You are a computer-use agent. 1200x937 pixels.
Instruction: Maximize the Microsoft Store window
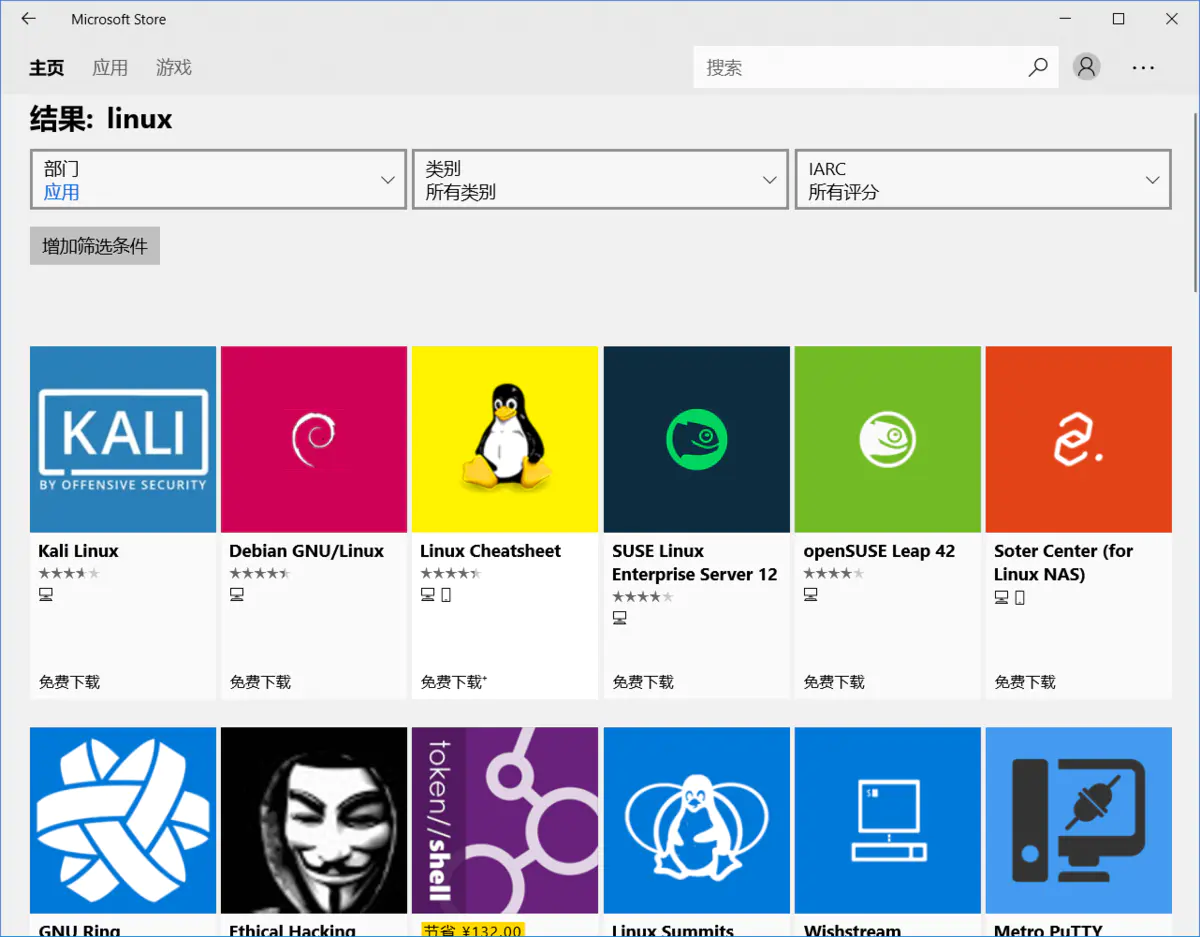(x=1119, y=19)
